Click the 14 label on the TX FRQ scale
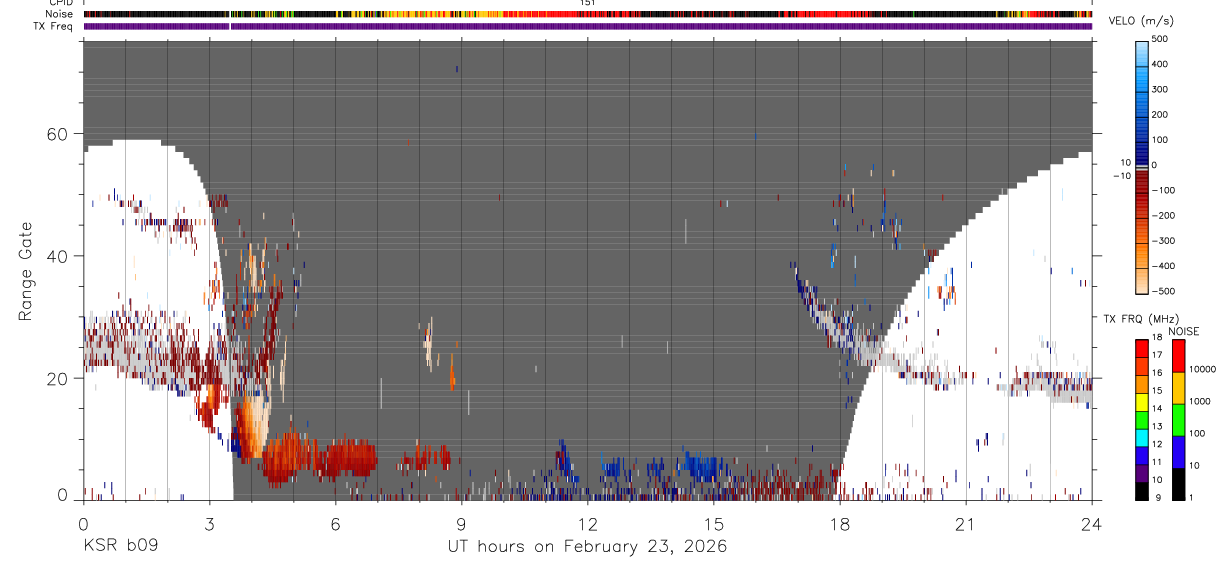Image resolution: width=1228 pixels, height=567 pixels. click(1156, 408)
